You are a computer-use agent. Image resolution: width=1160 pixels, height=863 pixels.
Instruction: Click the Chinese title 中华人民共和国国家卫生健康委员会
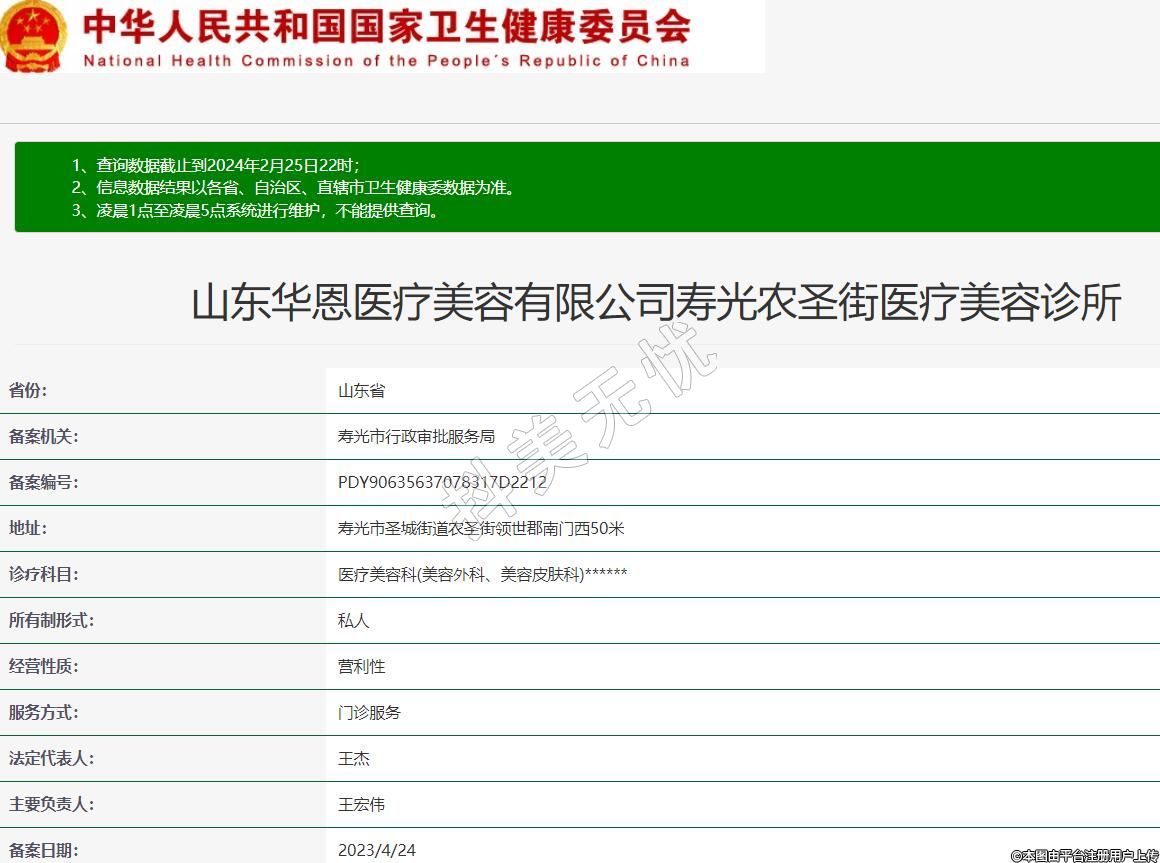coord(386,26)
